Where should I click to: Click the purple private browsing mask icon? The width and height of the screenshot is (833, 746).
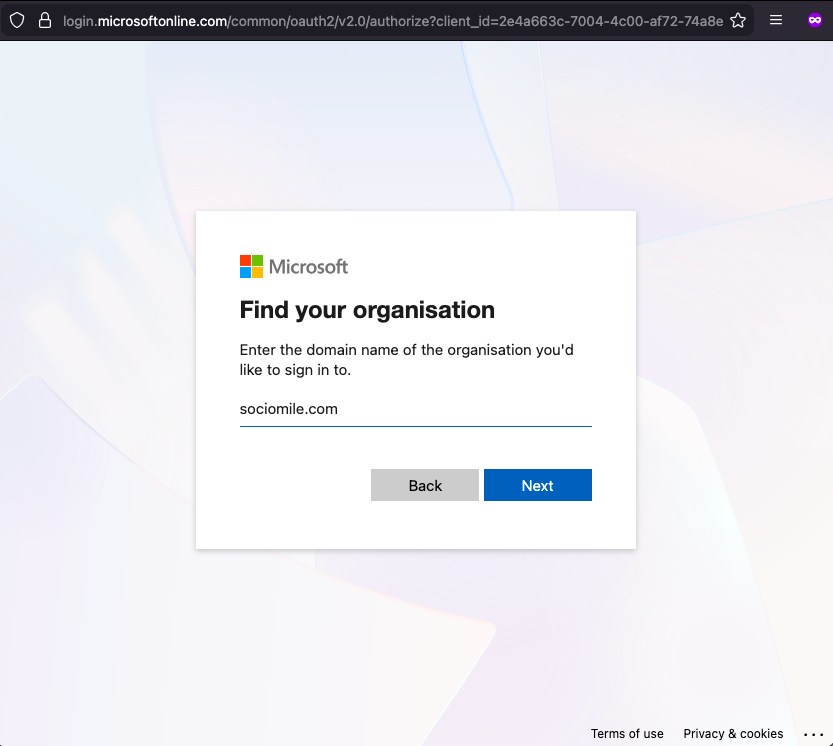tap(815, 20)
